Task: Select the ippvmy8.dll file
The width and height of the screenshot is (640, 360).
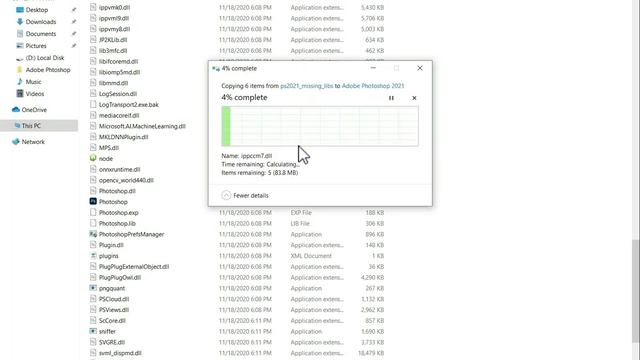Action: [x=114, y=29]
